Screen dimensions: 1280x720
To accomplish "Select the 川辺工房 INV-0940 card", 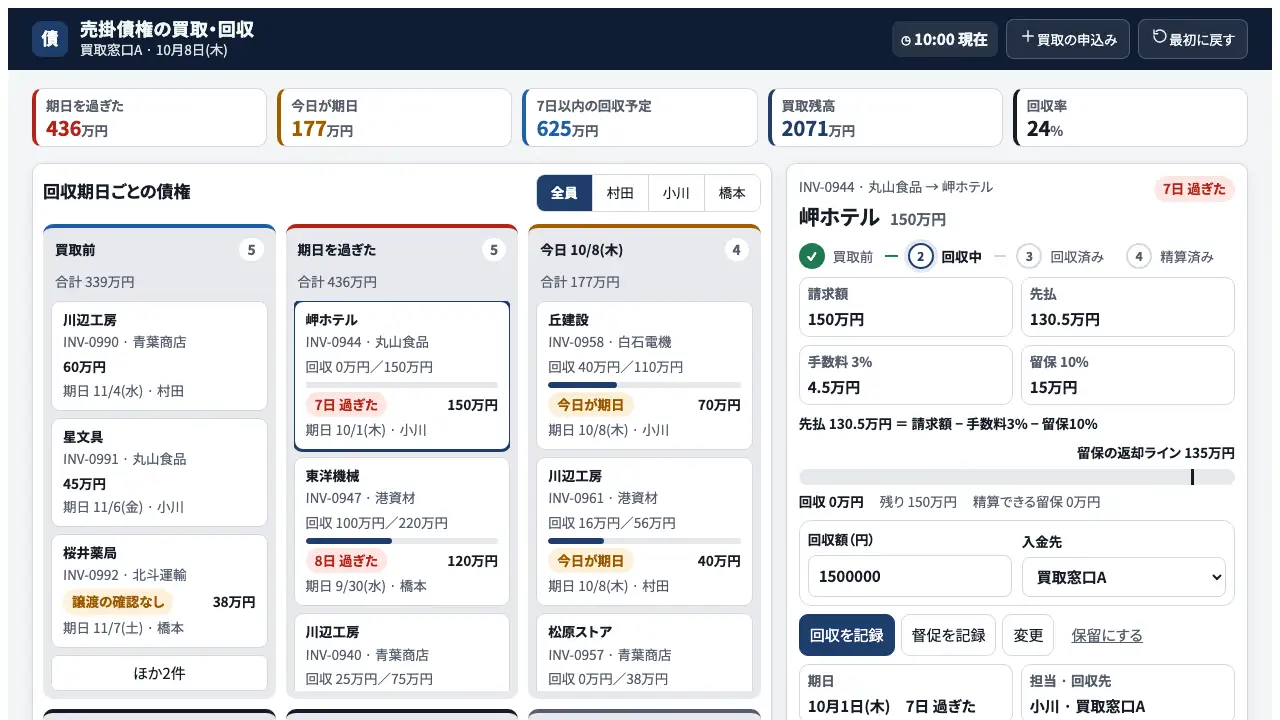I will click(x=402, y=653).
